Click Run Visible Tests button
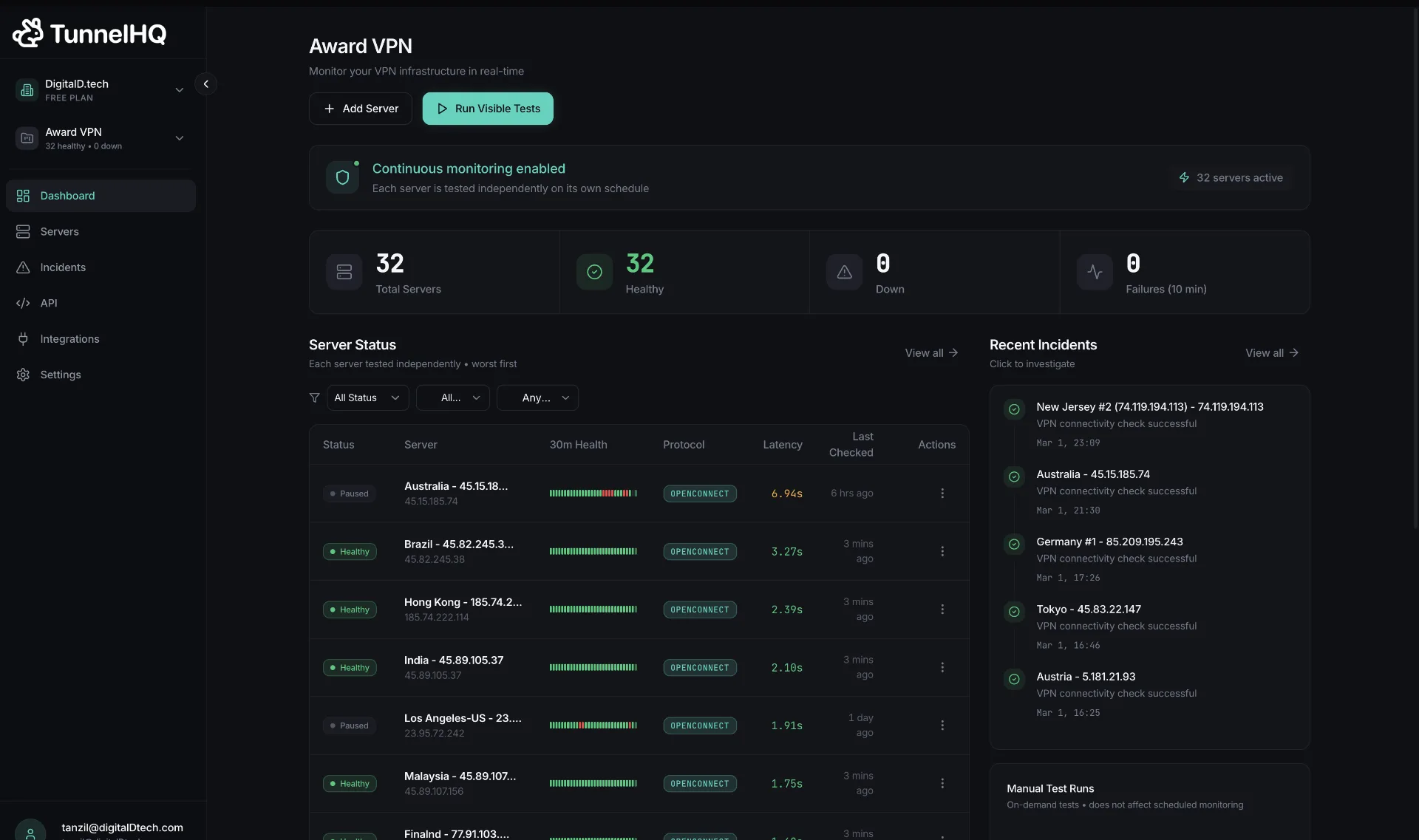This screenshot has height=840, width=1419. 488,109
